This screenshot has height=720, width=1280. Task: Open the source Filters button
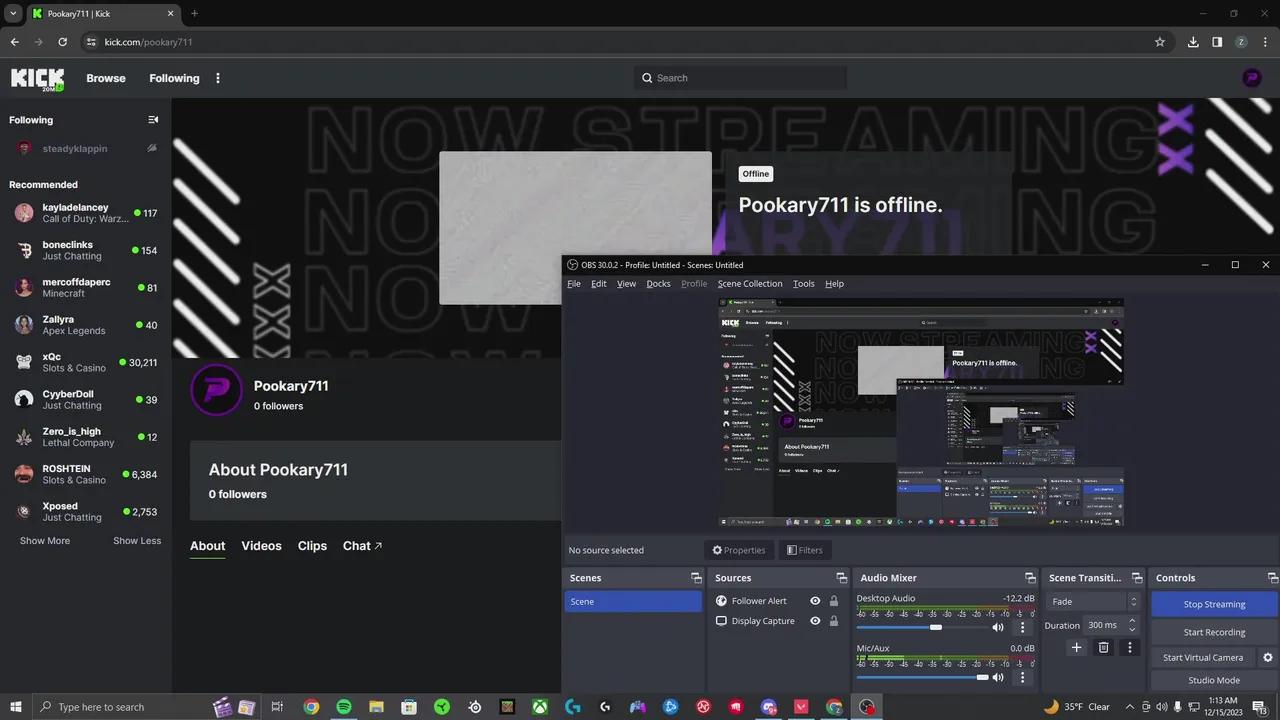coord(804,550)
